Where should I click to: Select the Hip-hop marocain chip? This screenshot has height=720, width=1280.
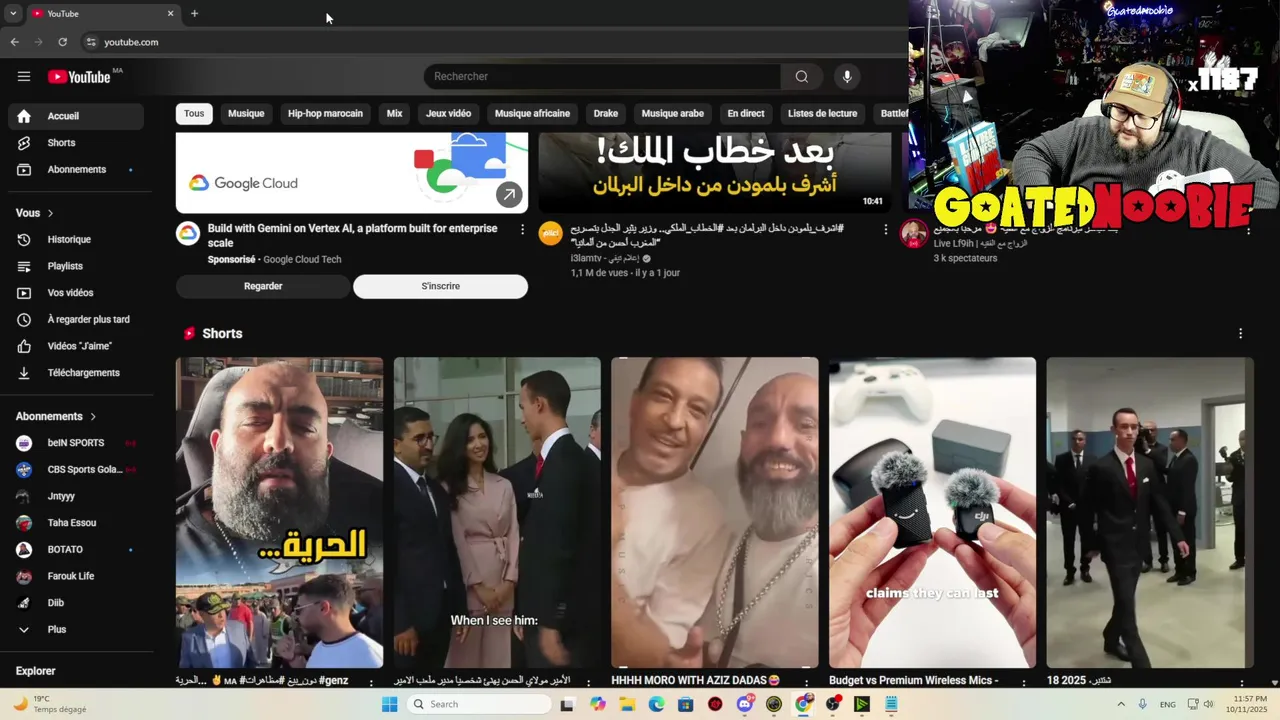point(325,114)
